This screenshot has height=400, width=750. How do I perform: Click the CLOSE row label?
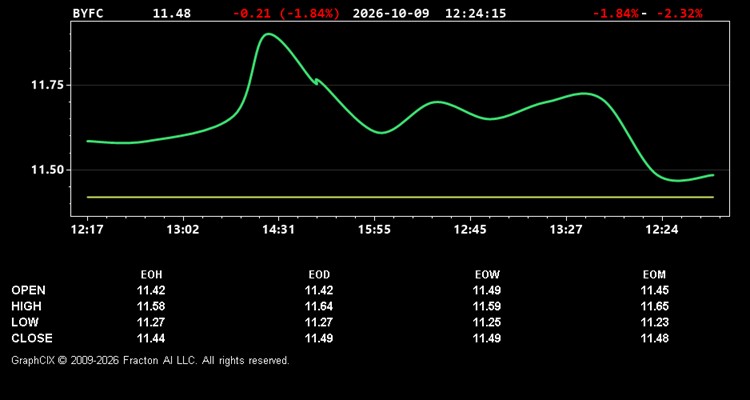[32, 338]
